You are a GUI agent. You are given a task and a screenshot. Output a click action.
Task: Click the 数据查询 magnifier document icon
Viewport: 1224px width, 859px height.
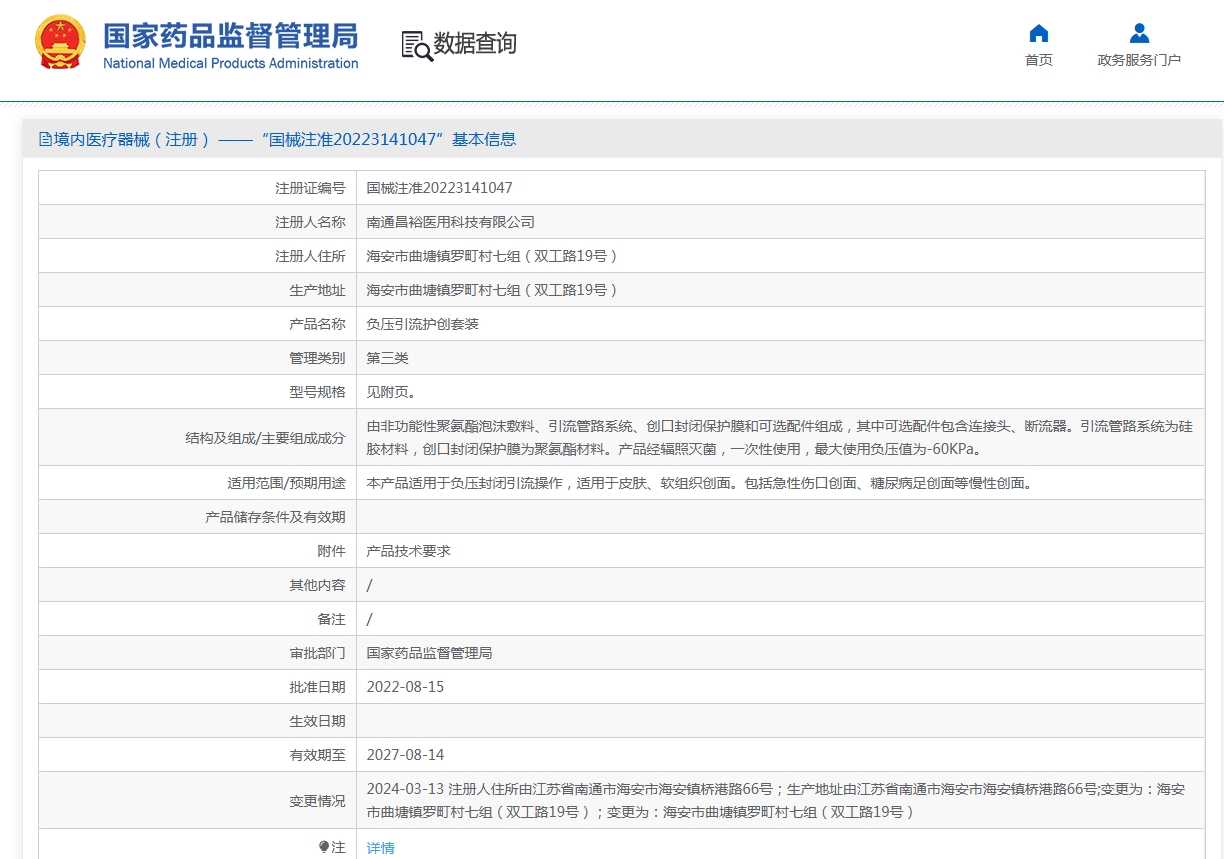coord(416,45)
